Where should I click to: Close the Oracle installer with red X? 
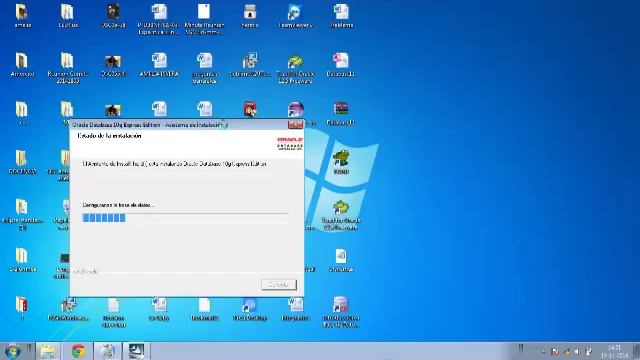(295, 124)
